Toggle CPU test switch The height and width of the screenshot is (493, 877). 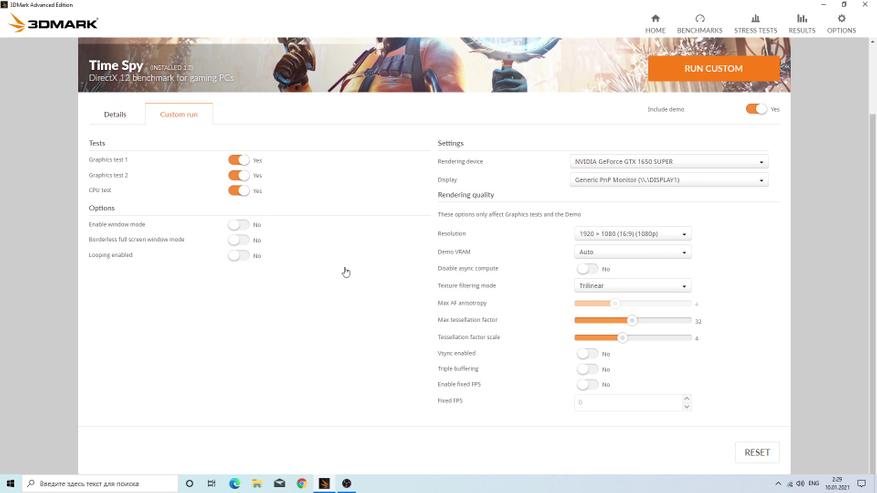239,190
